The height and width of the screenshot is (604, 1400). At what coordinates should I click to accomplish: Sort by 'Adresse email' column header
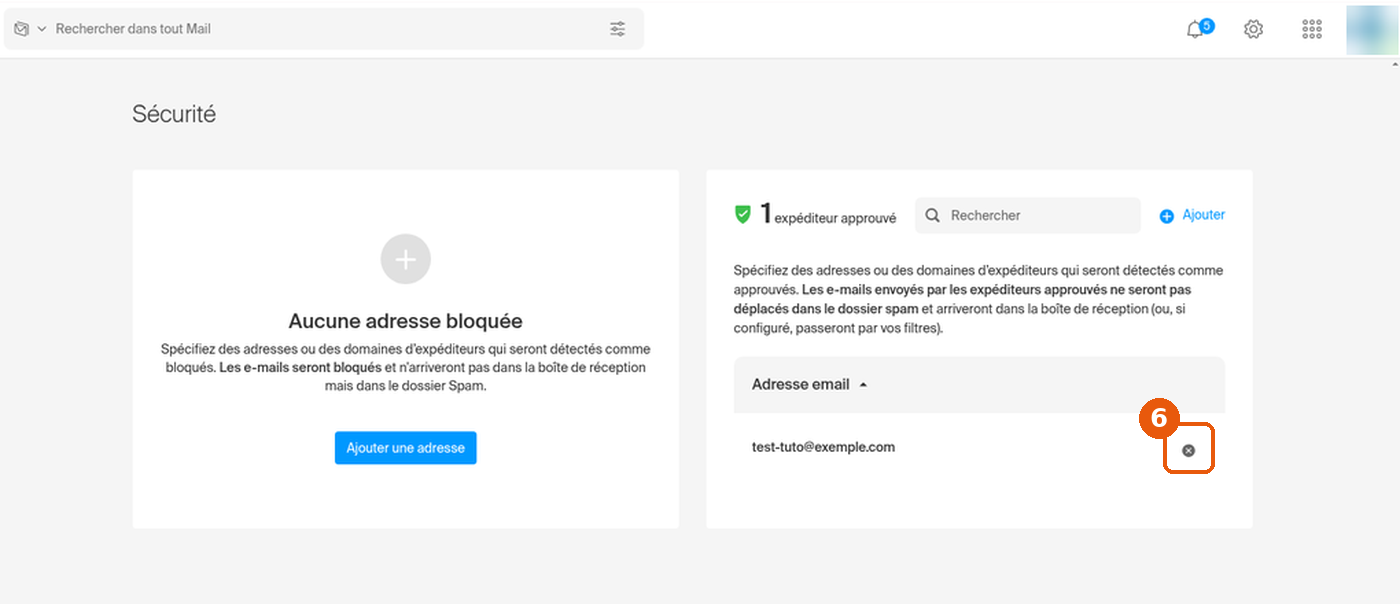click(809, 385)
